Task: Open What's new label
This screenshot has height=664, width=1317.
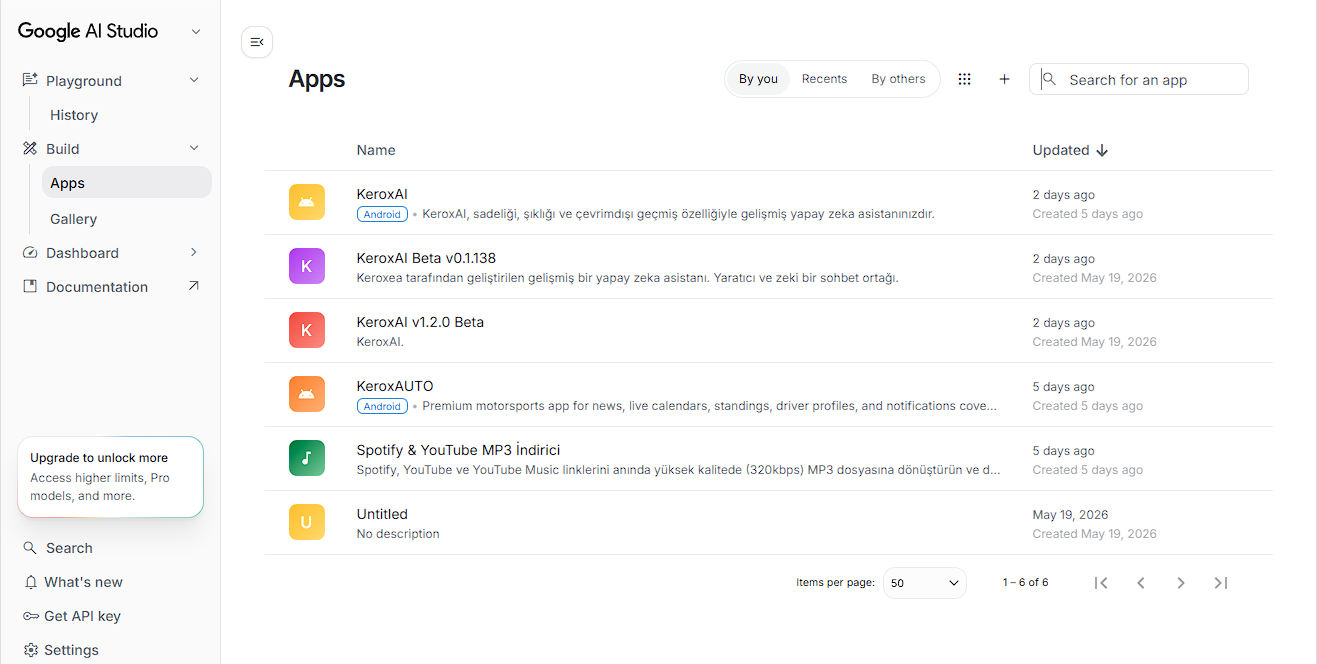Action: tap(84, 582)
